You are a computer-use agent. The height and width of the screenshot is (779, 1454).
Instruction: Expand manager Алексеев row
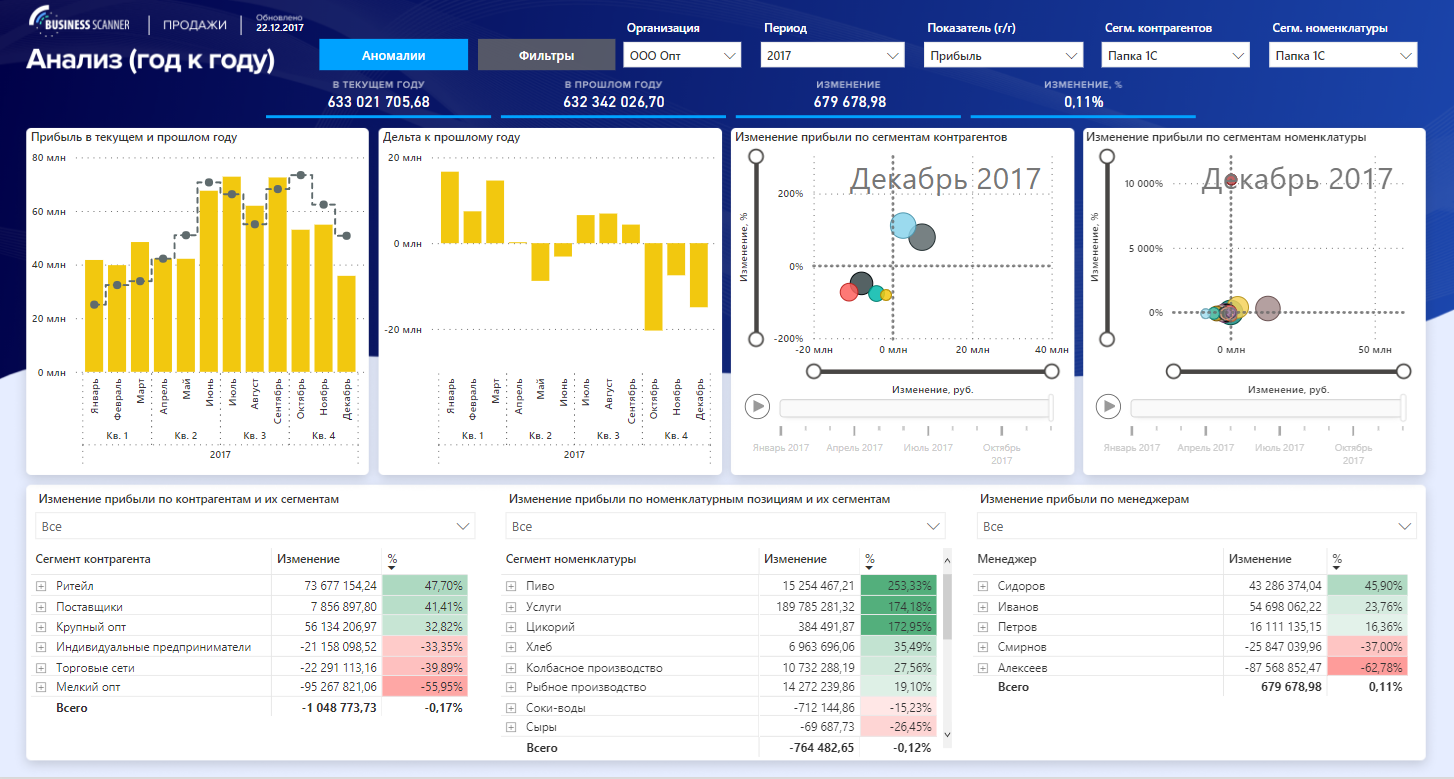click(983, 667)
